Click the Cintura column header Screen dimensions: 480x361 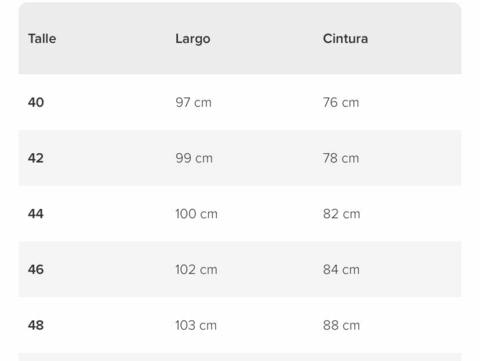pyautogui.click(x=345, y=39)
